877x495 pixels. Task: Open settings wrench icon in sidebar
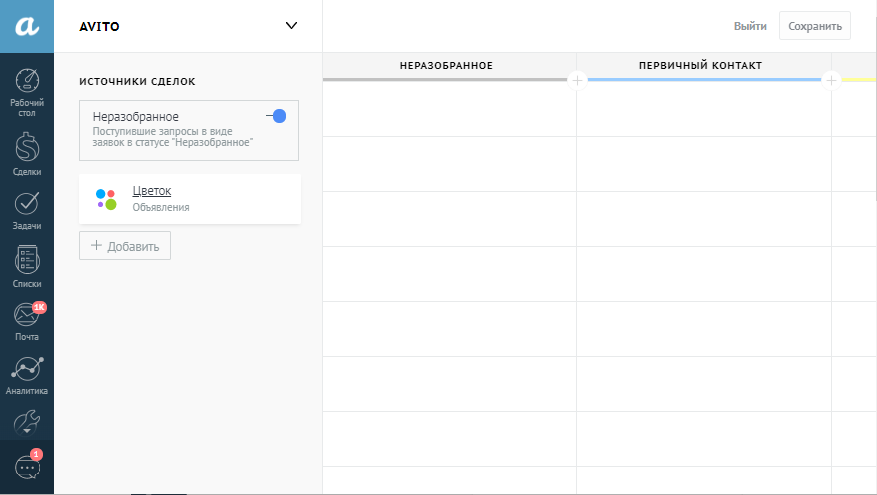click(27, 421)
